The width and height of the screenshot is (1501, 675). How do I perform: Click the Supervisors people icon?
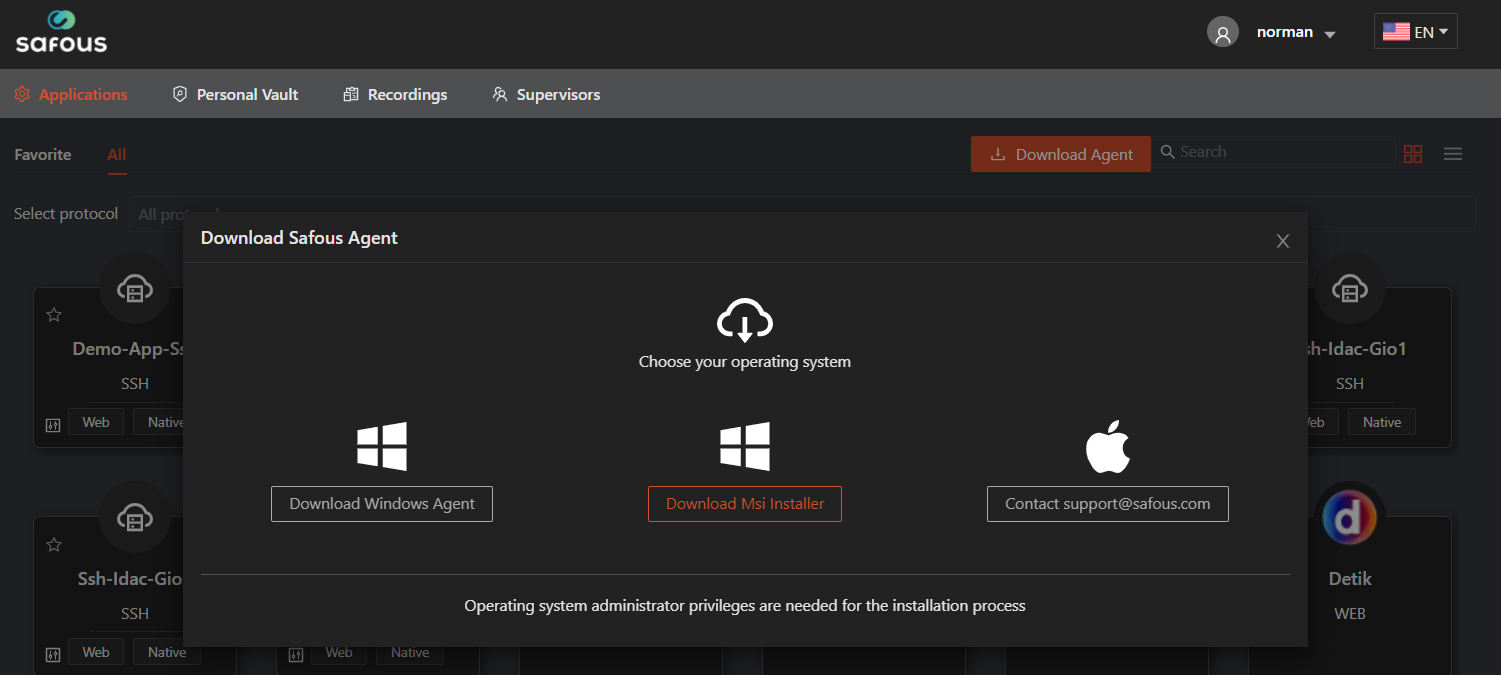pyautogui.click(x=500, y=94)
